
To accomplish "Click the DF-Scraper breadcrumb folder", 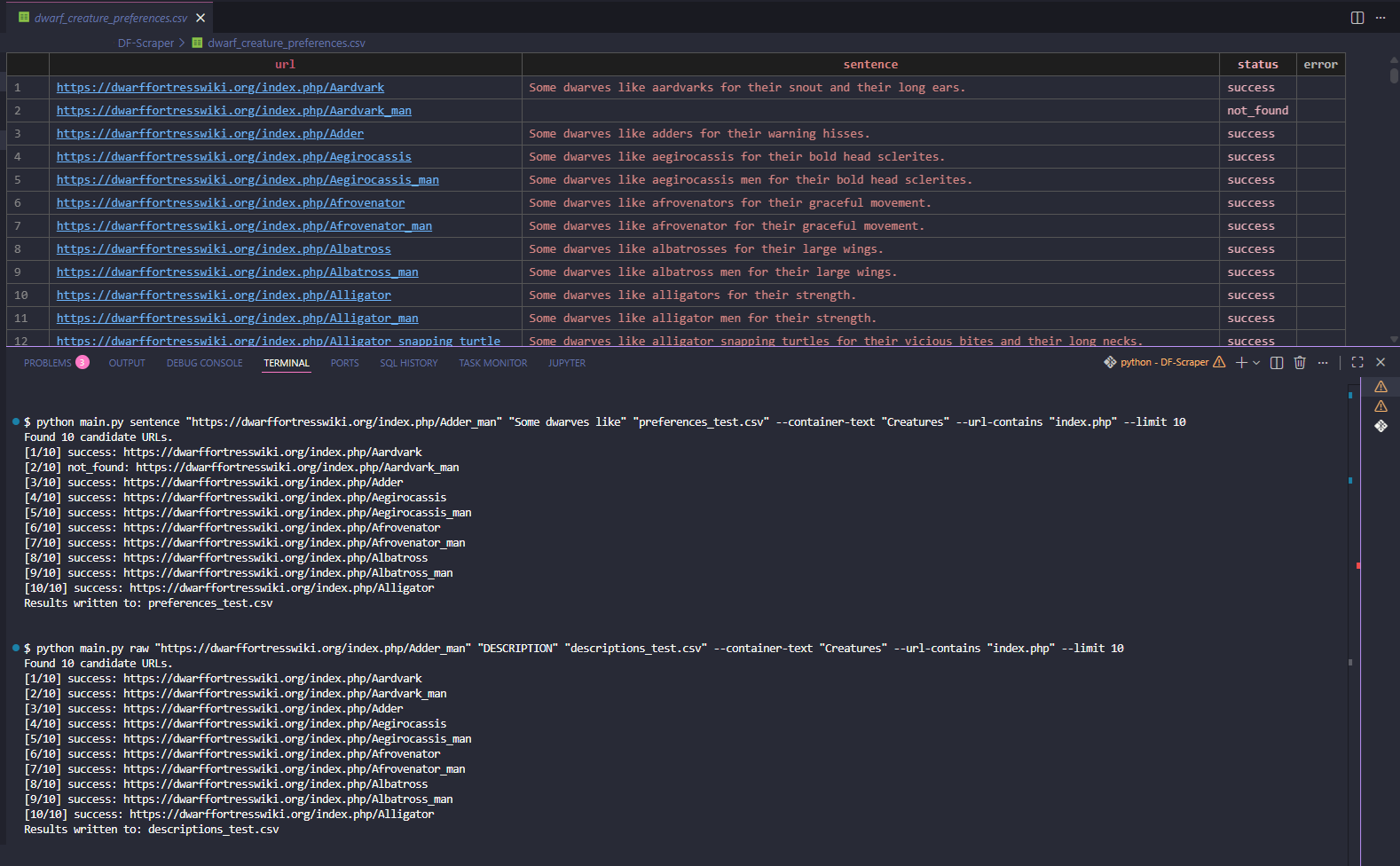I will (x=146, y=43).
